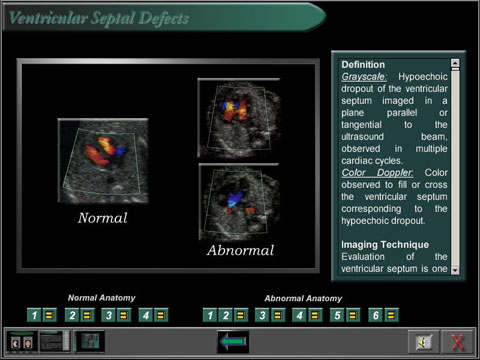Image resolution: width=480 pixels, height=360 pixels.
Task: Open Abnormal Anatomy image 4
Action: click(299, 315)
